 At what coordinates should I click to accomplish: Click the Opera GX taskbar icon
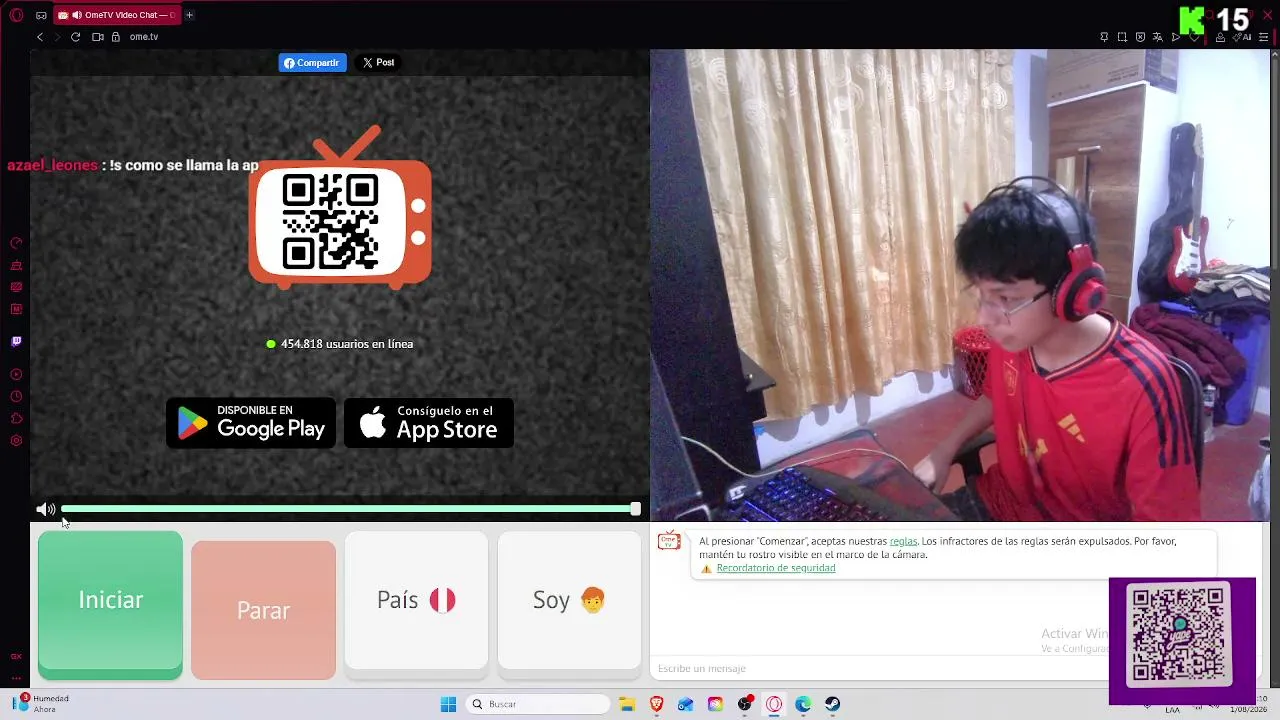coord(774,704)
